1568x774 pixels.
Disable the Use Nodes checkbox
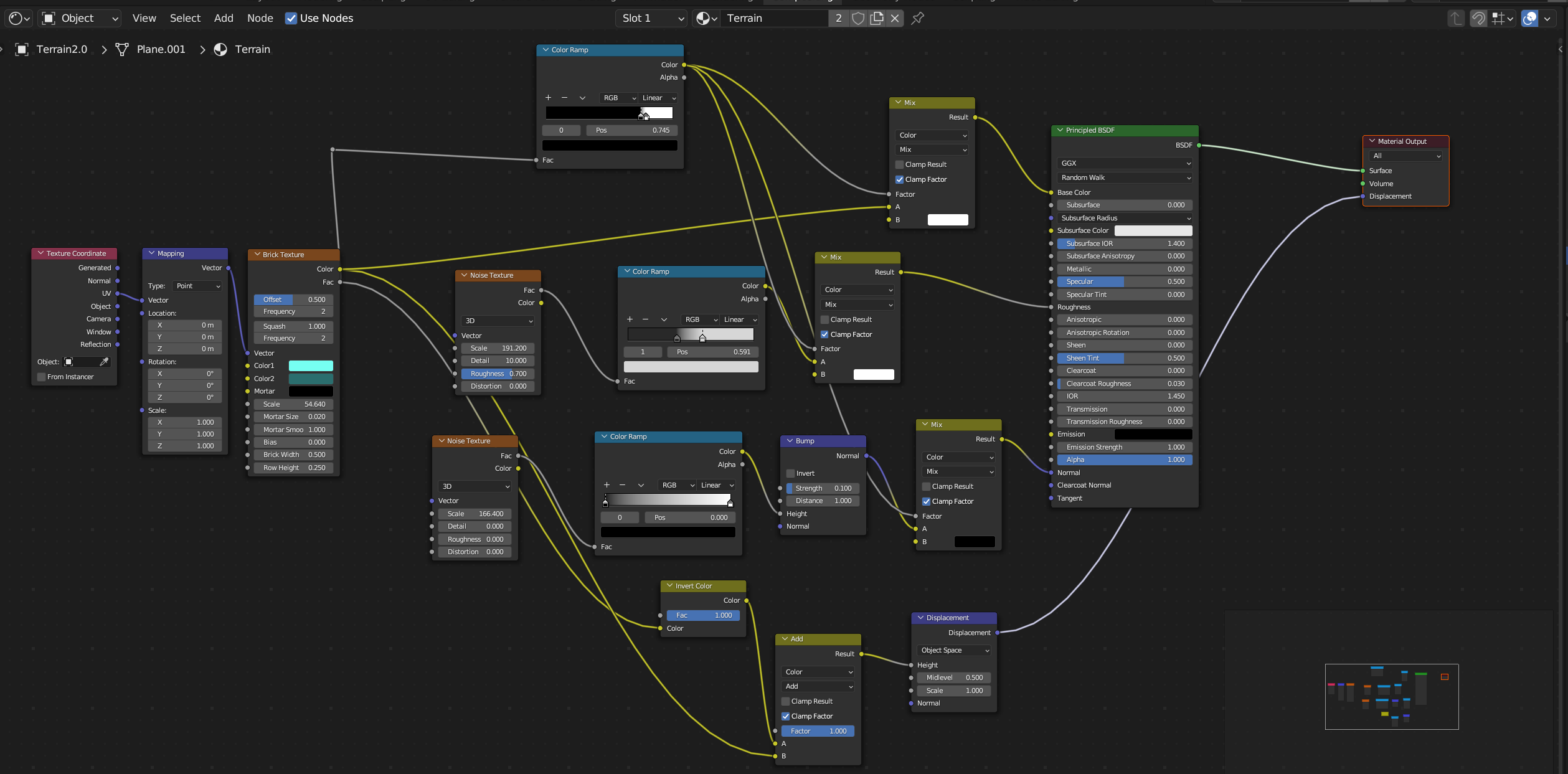coord(291,18)
